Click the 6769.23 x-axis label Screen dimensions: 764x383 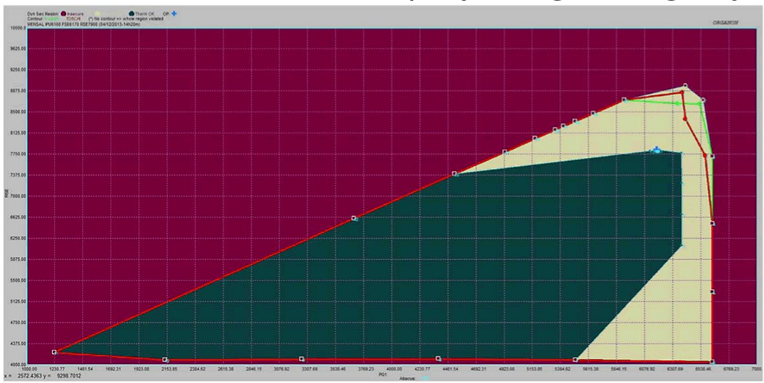[x=731, y=370]
